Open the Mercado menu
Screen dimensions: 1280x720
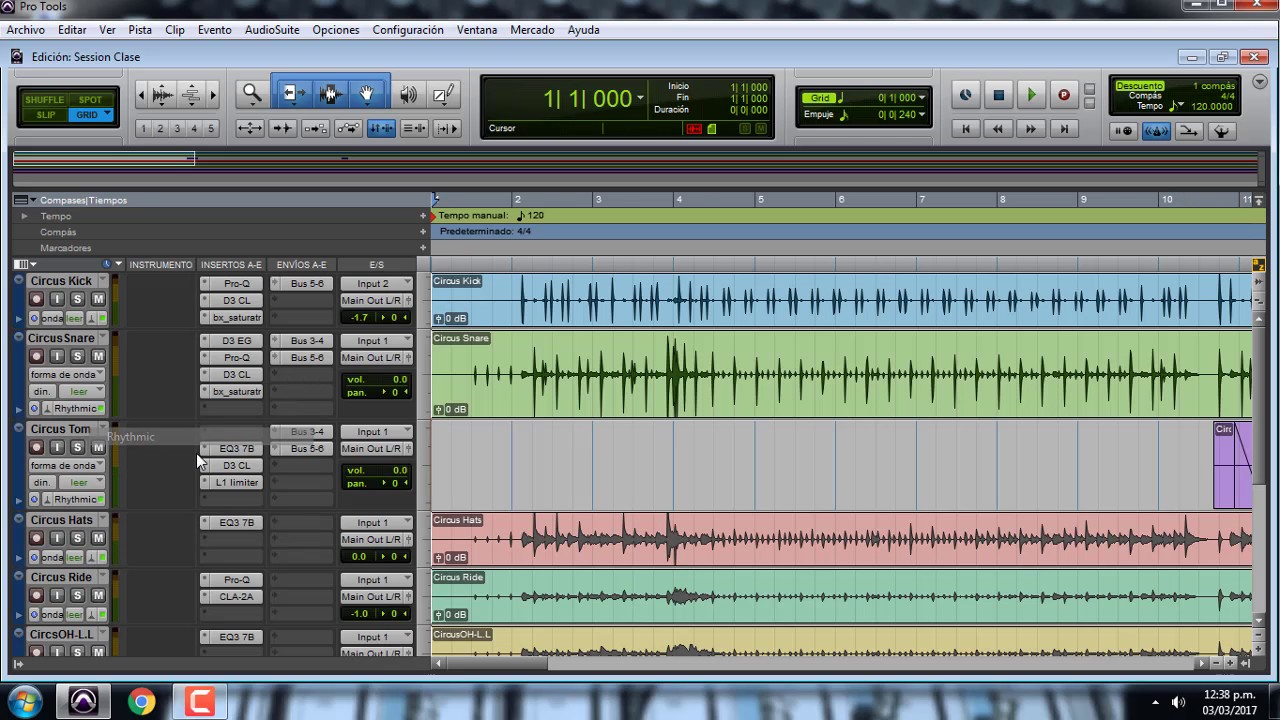point(532,30)
